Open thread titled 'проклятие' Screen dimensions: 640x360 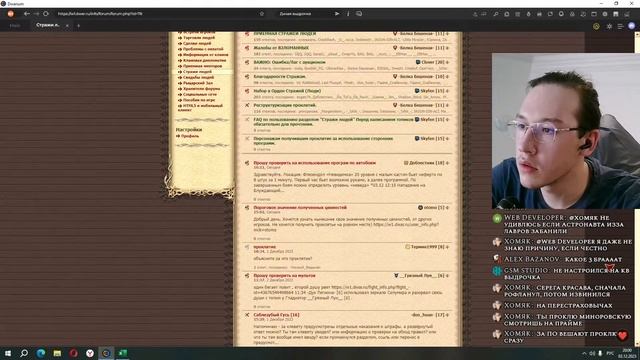coord(264,247)
